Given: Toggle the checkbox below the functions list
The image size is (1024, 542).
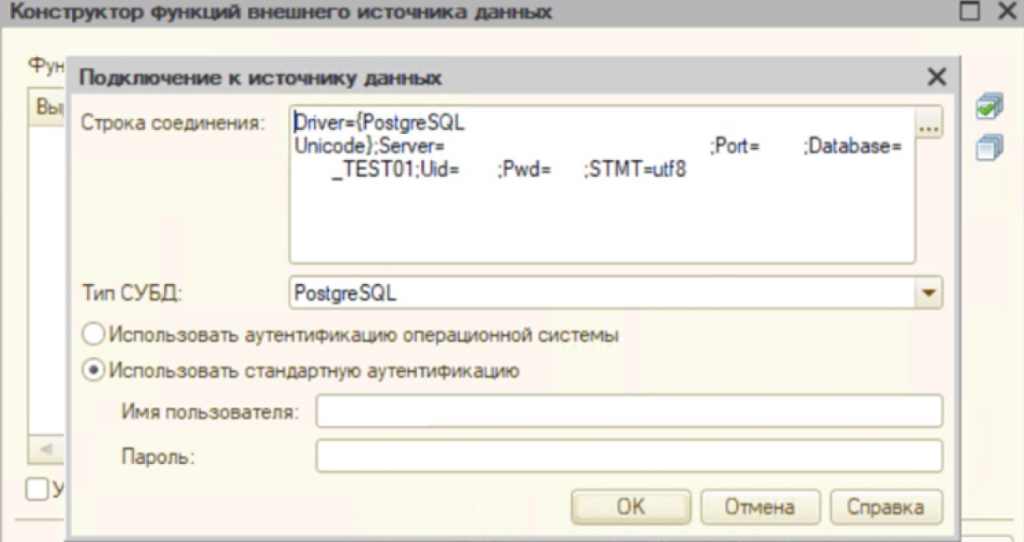Looking at the screenshot, I should pos(37,489).
